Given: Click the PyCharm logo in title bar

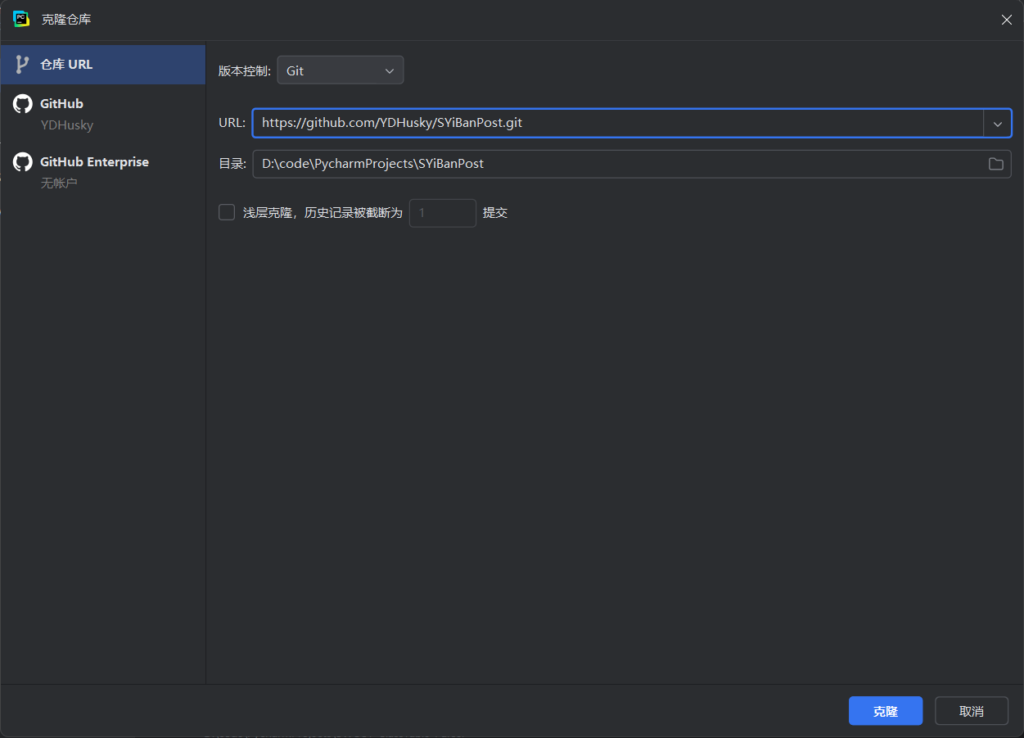Looking at the screenshot, I should point(21,19).
